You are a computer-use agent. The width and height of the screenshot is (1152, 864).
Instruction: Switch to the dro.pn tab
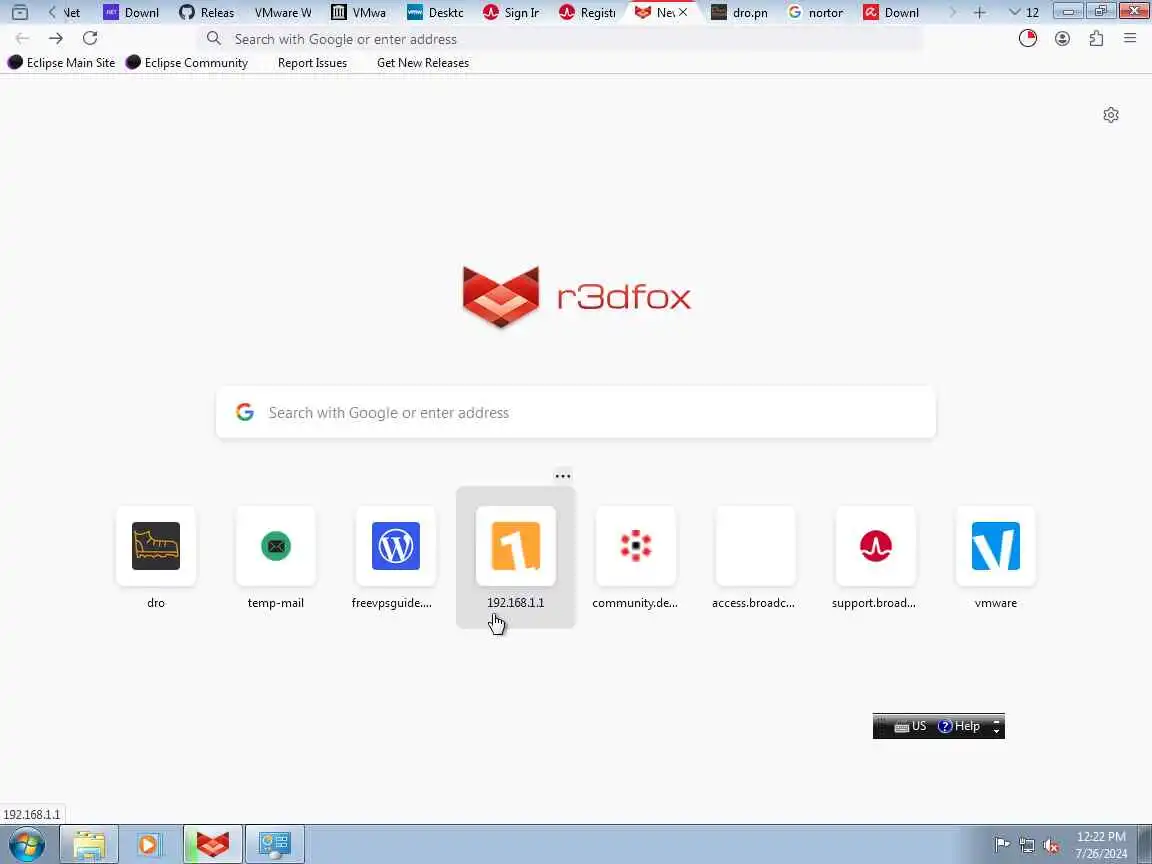[x=740, y=12]
